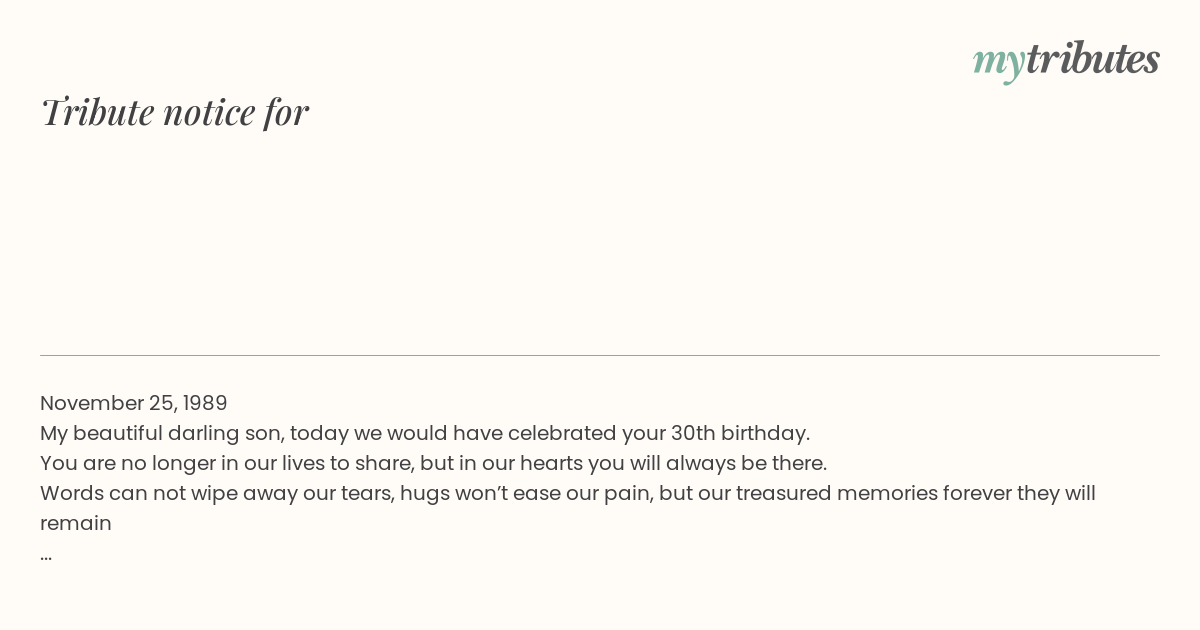The width and height of the screenshot is (1200, 630).
Task: Select the "Tribute notice for" heading
Action: click(x=175, y=112)
